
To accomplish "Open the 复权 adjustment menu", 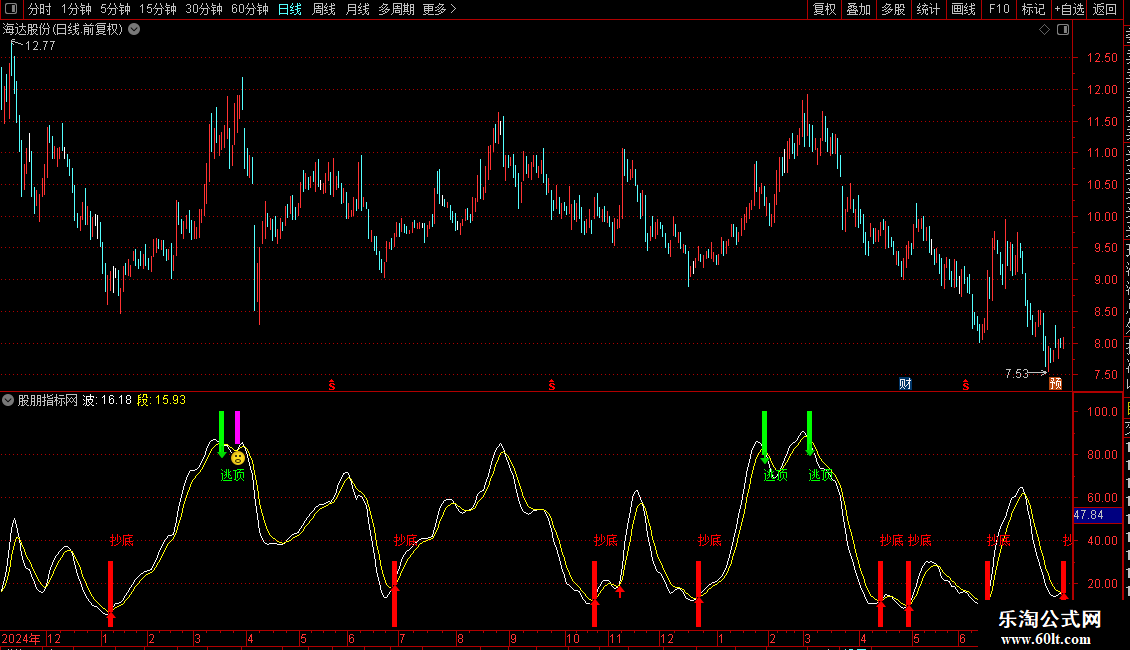I will coord(824,9).
